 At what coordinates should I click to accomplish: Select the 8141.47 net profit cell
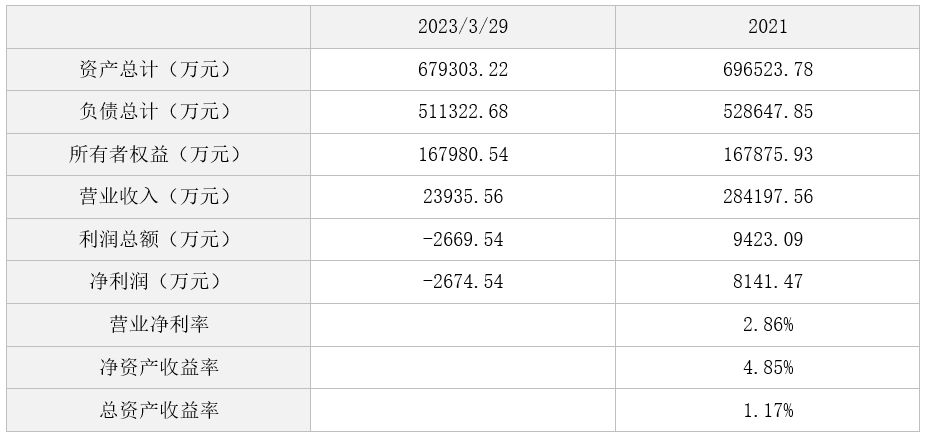(x=767, y=282)
